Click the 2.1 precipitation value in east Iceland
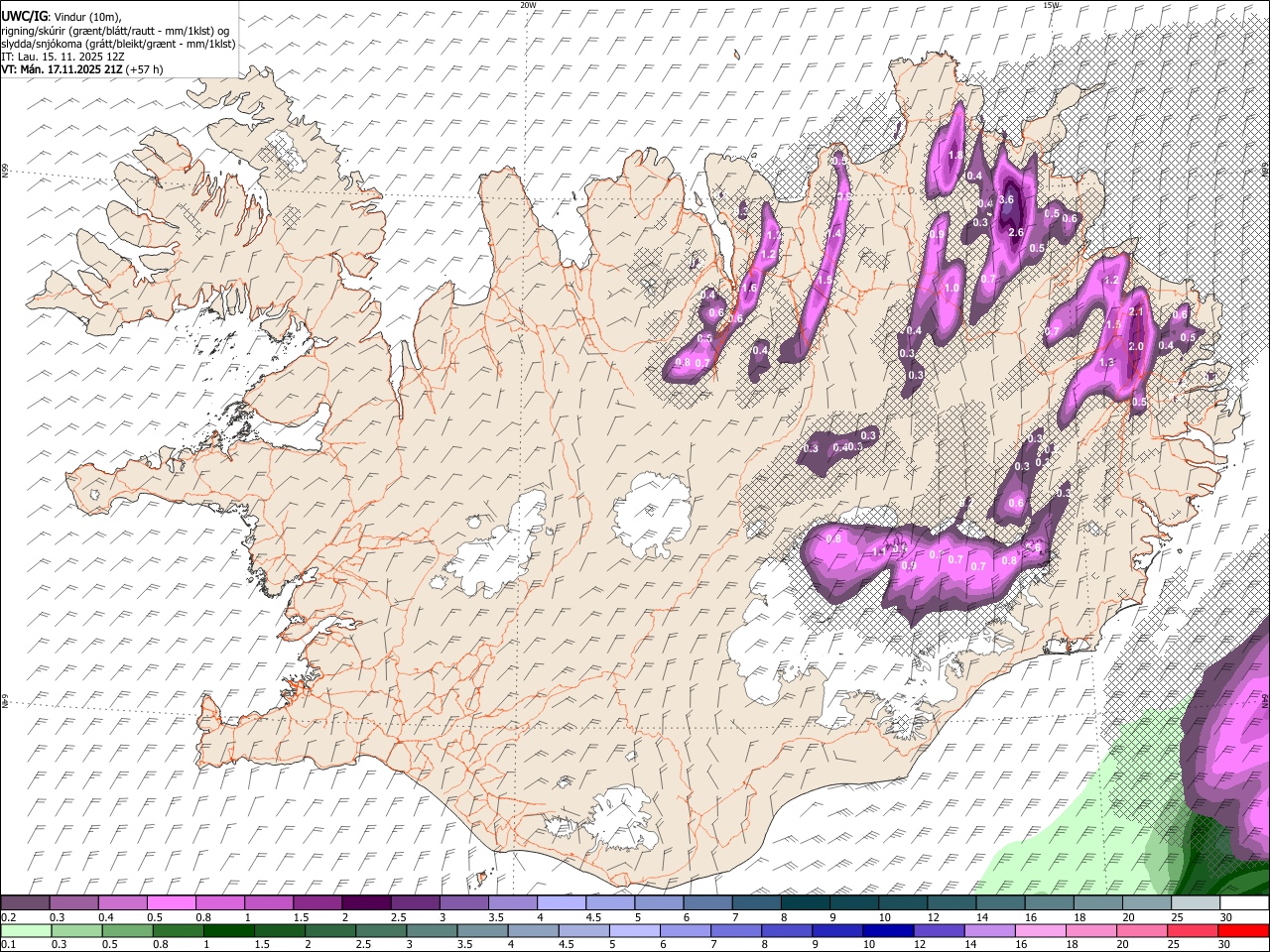This screenshot has width=1270, height=952. [1136, 312]
